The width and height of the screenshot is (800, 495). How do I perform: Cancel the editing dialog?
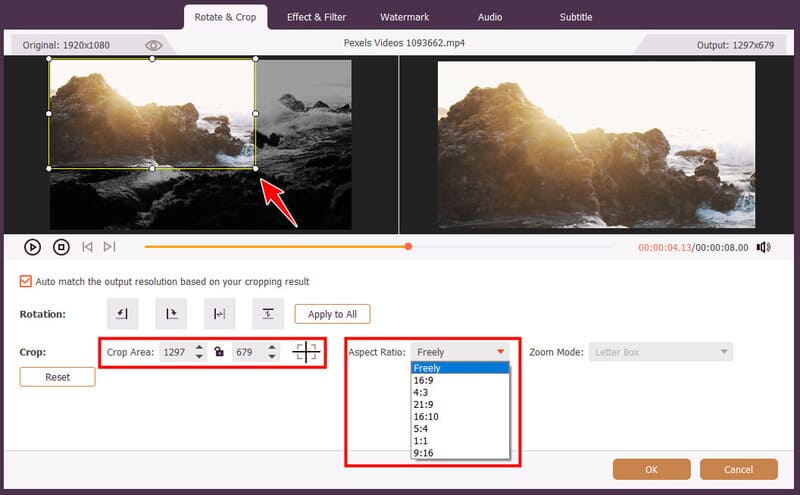tap(738, 469)
